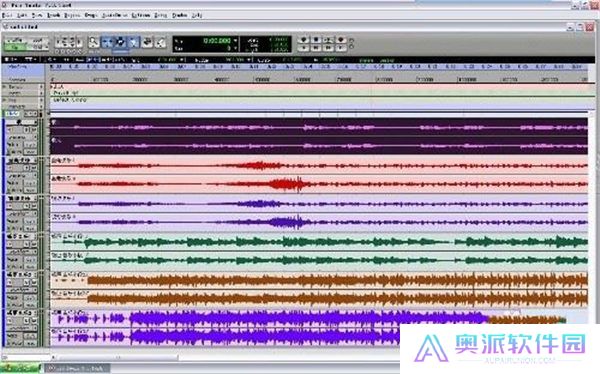Click the last transport button in bottom row
The width and height of the screenshot is (600, 374).
341,48
